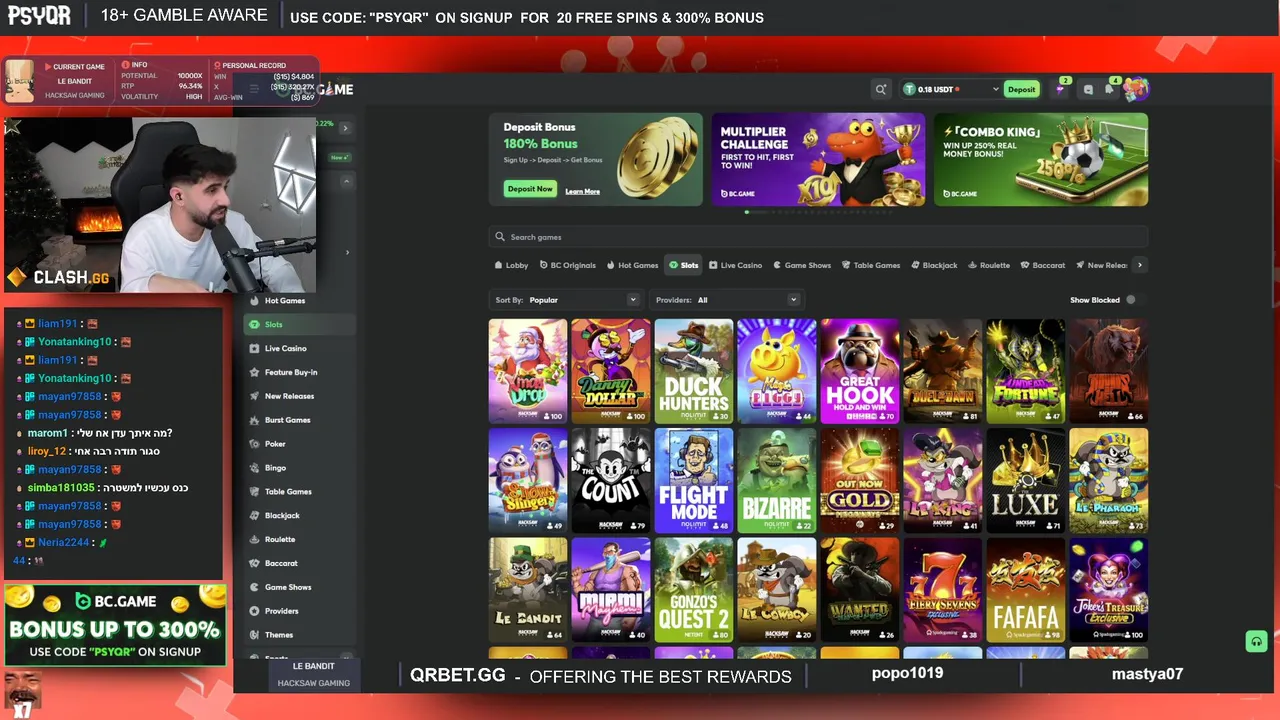Switch to Blackjack category tab
1280x720 pixels.
pos(934,265)
